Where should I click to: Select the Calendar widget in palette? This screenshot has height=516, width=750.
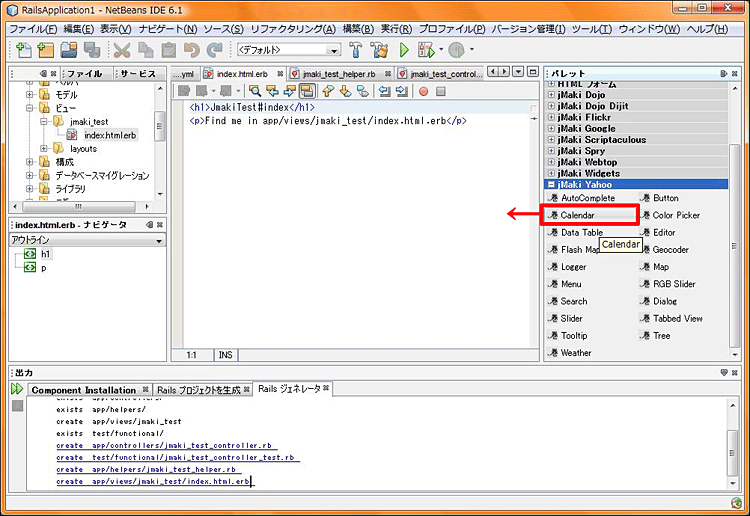coord(589,215)
